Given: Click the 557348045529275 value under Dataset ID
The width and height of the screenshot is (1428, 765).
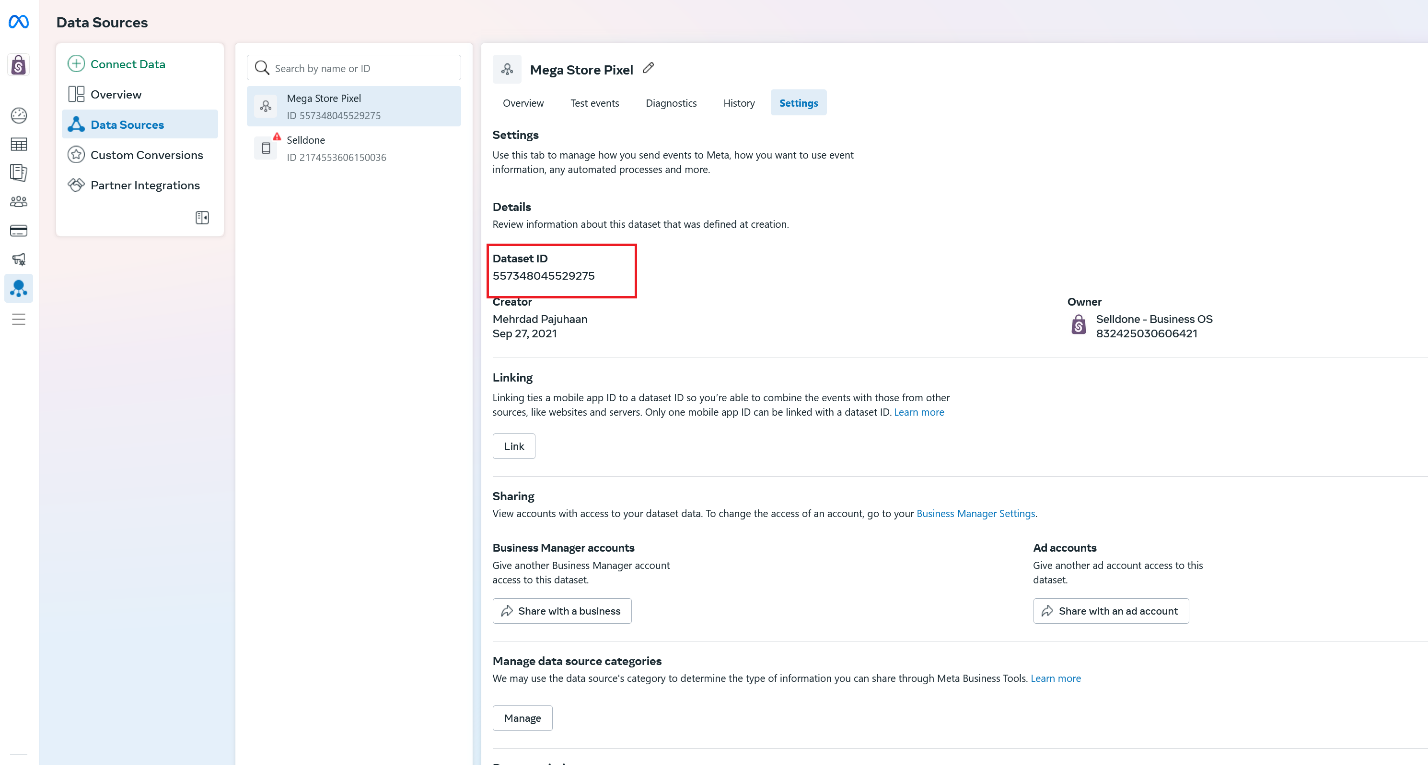Looking at the screenshot, I should pyautogui.click(x=544, y=276).
